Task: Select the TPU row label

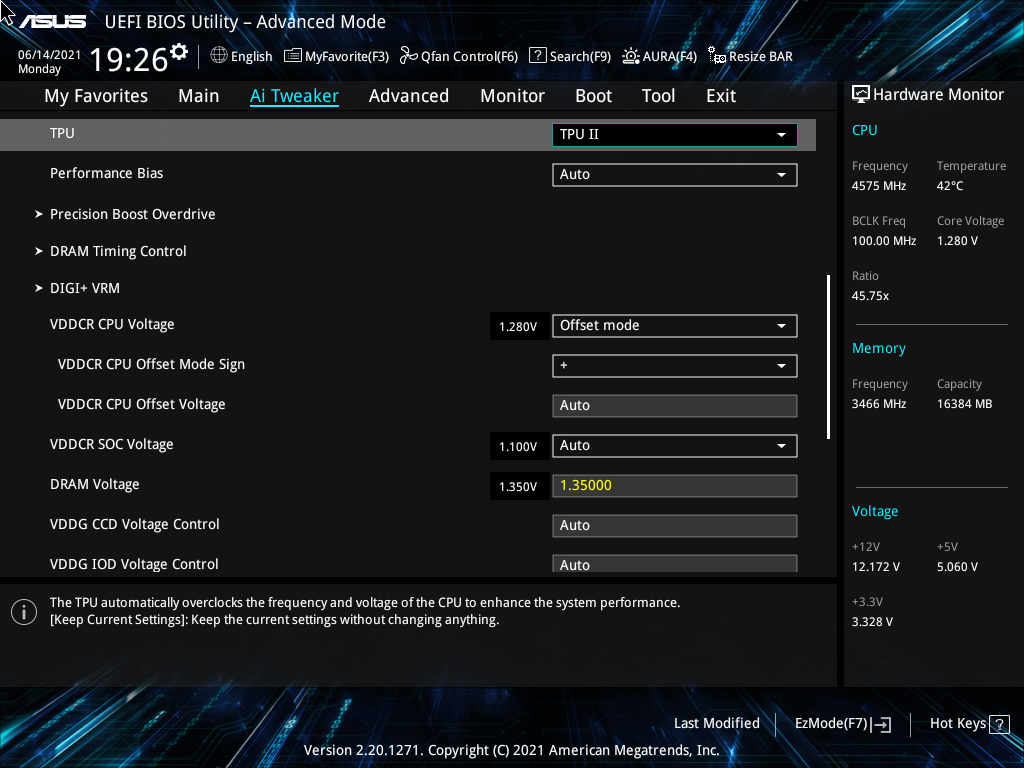Action: click(62, 133)
